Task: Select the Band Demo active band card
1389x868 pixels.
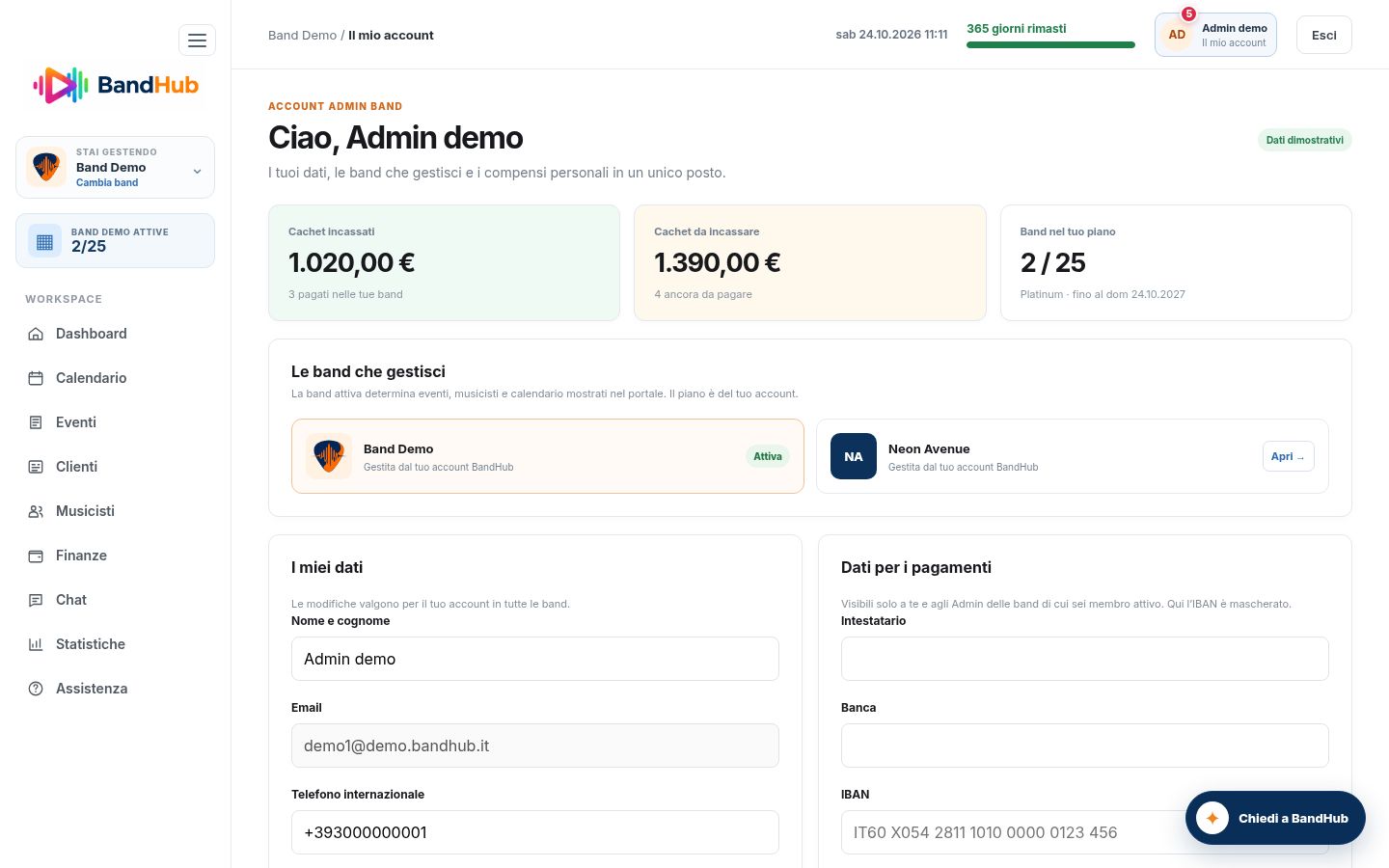Action: tap(548, 456)
